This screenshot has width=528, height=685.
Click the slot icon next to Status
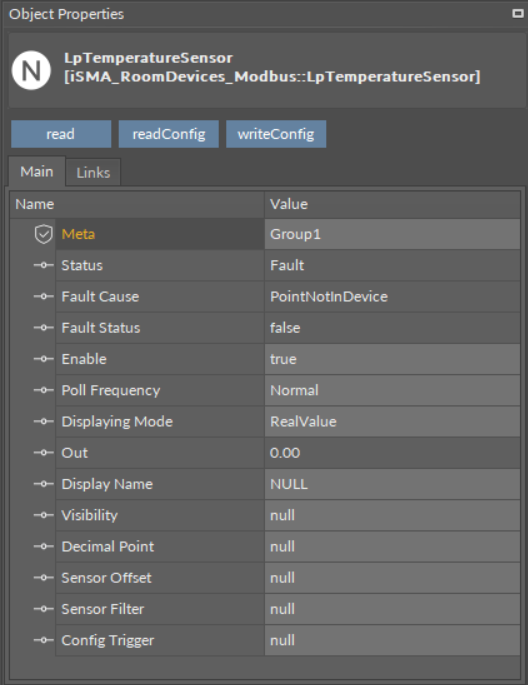pyautogui.click(x=44, y=265)
